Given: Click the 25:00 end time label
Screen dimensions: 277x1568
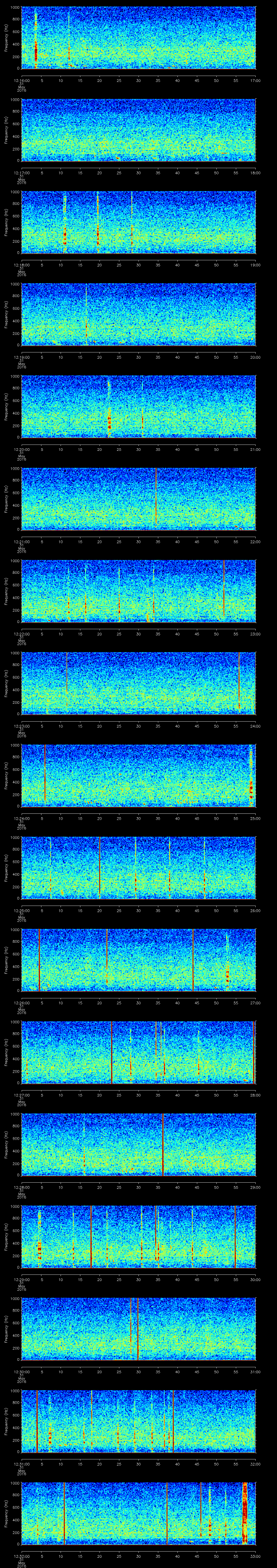Looking at the screenshot, I should (x=255, y=818).
